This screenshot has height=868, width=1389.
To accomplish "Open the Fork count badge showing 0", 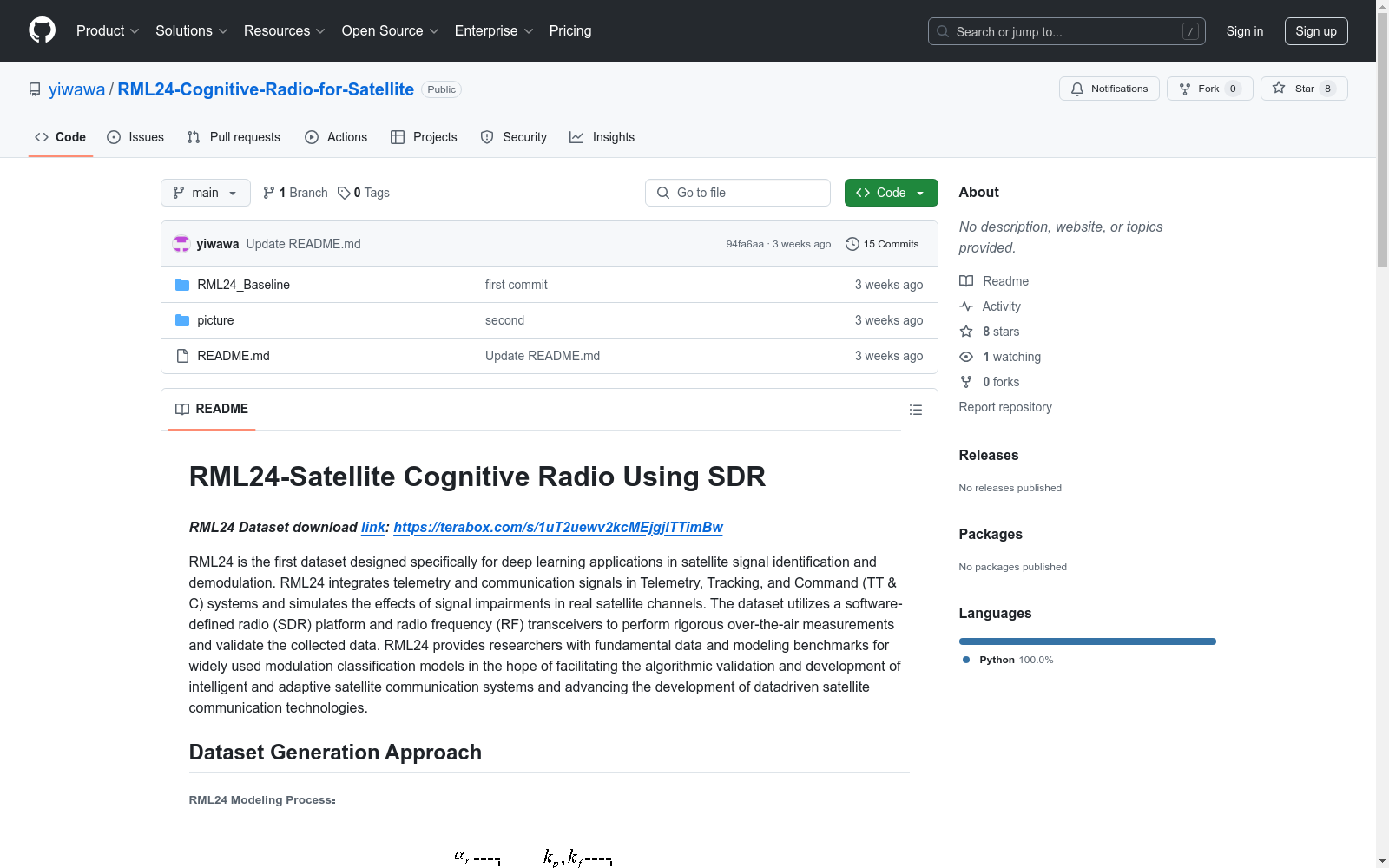I will (1233, 89).
